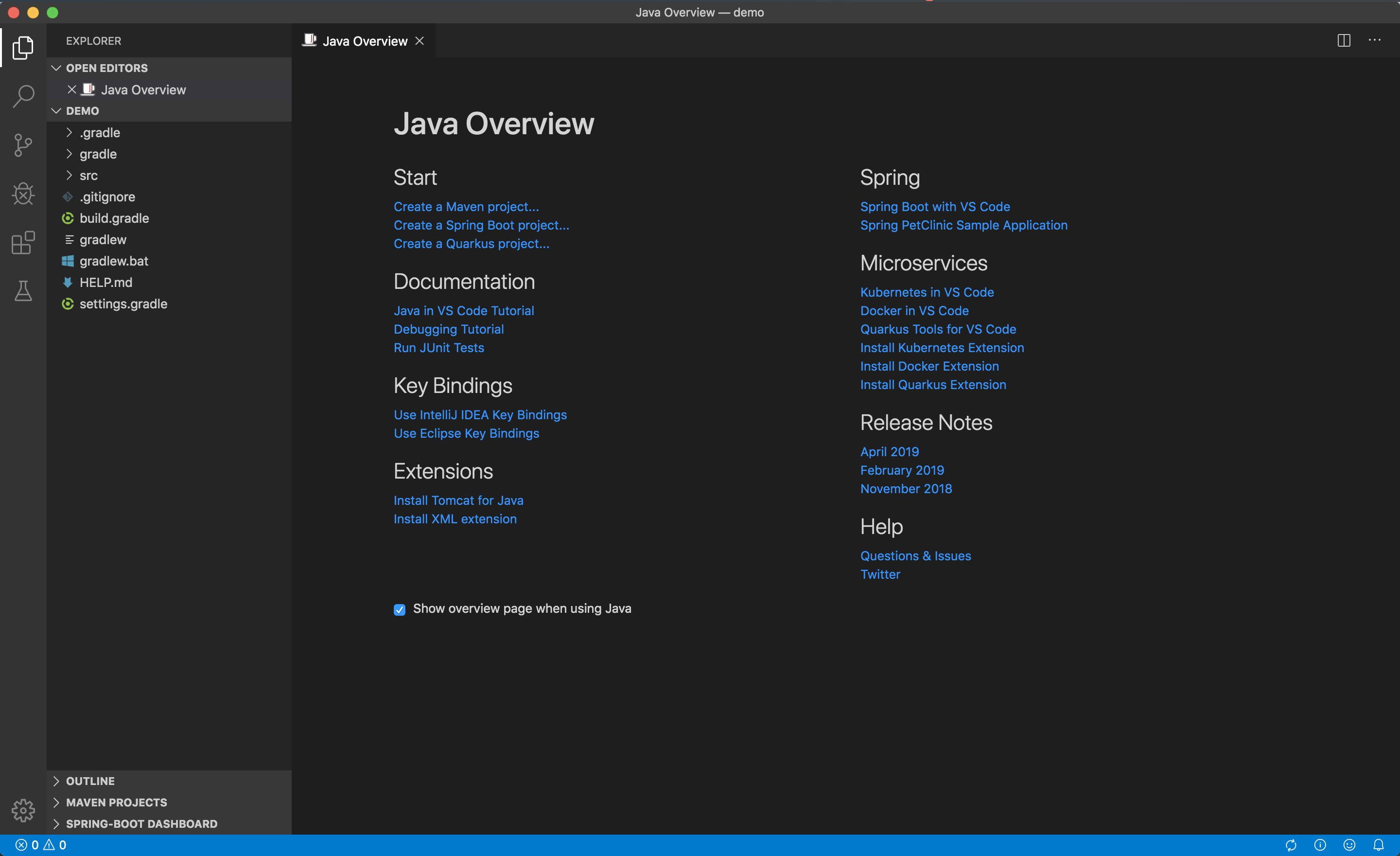Open Create a Spring Boot project link
1400x856 pixels.
point(481,225)
